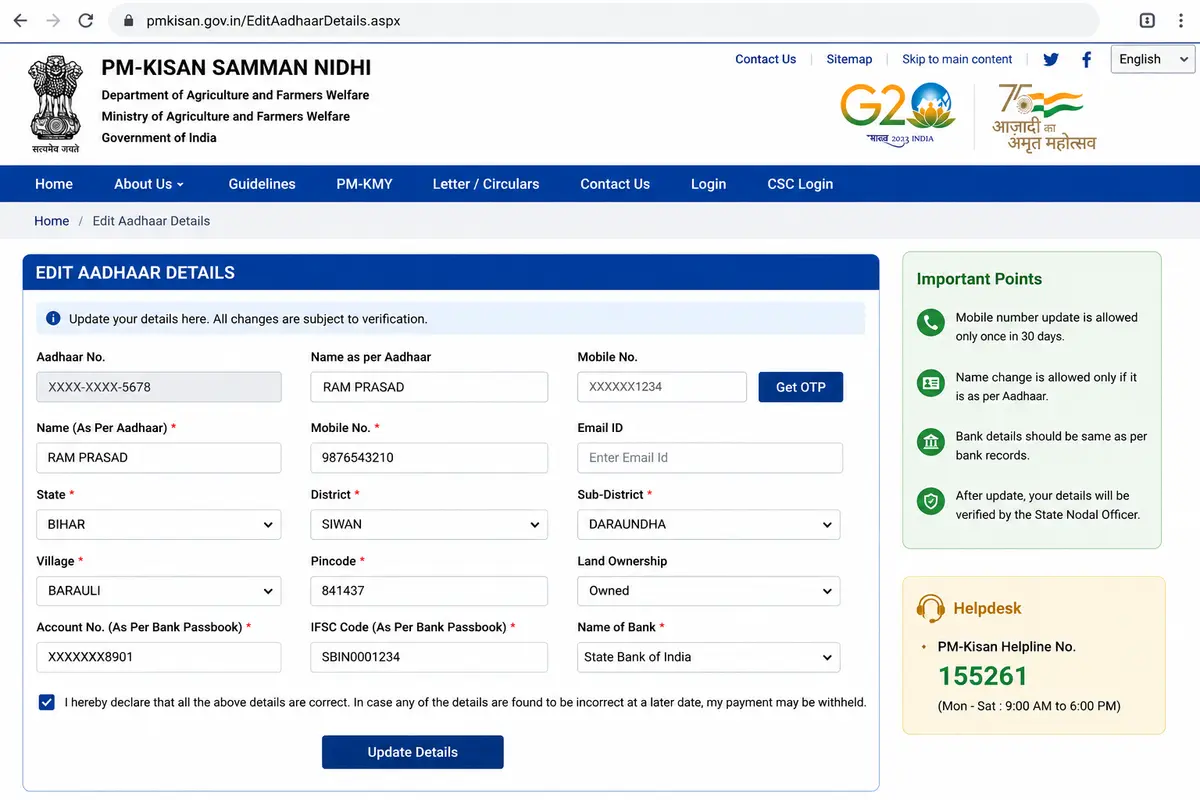Open the Login menu item
The width and height of the screenshot is (1200, 800).
click(x=708, y=184)
